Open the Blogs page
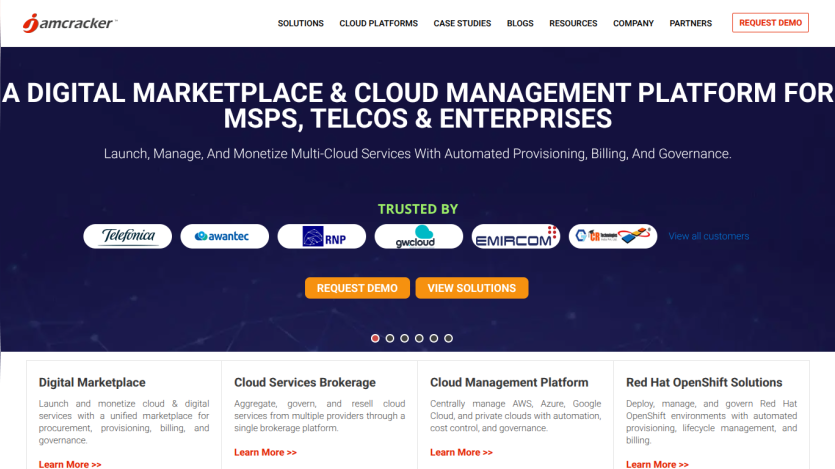Image resolution: width=835 pixels, height=469 pixels. click(x=520, y=23)
